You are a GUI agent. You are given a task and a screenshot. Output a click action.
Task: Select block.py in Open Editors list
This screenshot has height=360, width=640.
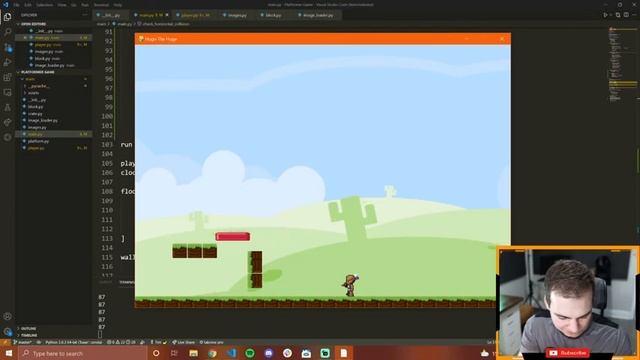47,58
